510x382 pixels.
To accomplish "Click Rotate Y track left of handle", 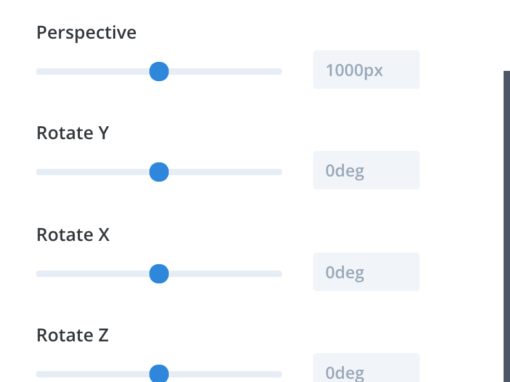I will [x=93, y=172].
